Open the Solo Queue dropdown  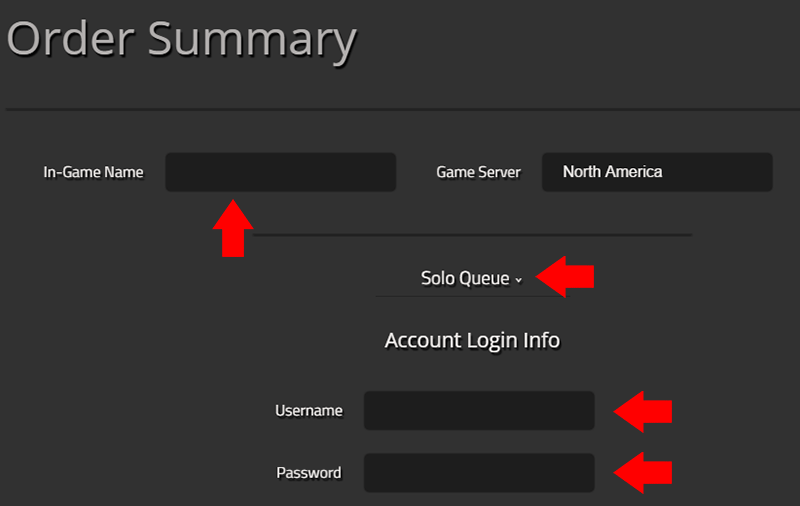466,279
